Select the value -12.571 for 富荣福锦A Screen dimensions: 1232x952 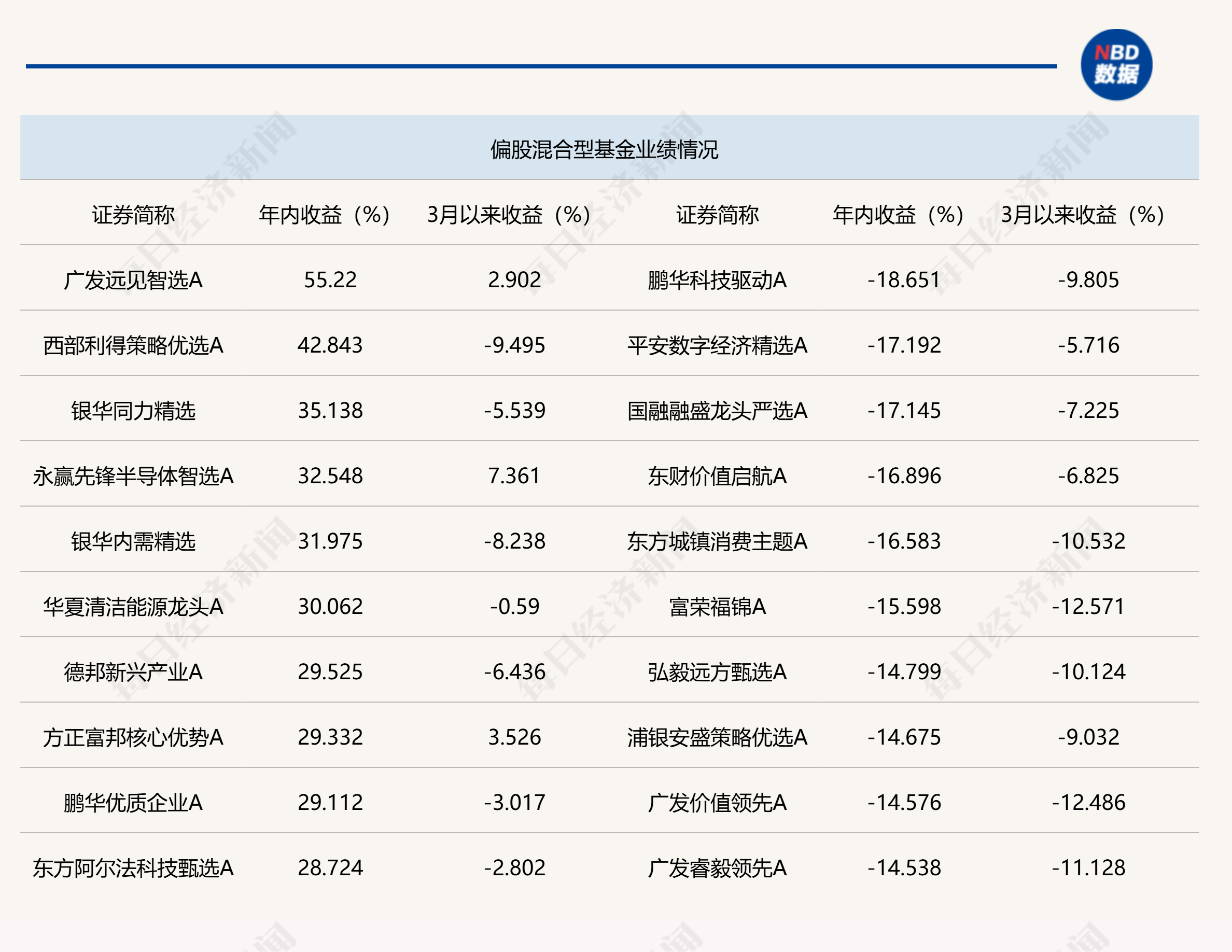tap(1088, 607)
